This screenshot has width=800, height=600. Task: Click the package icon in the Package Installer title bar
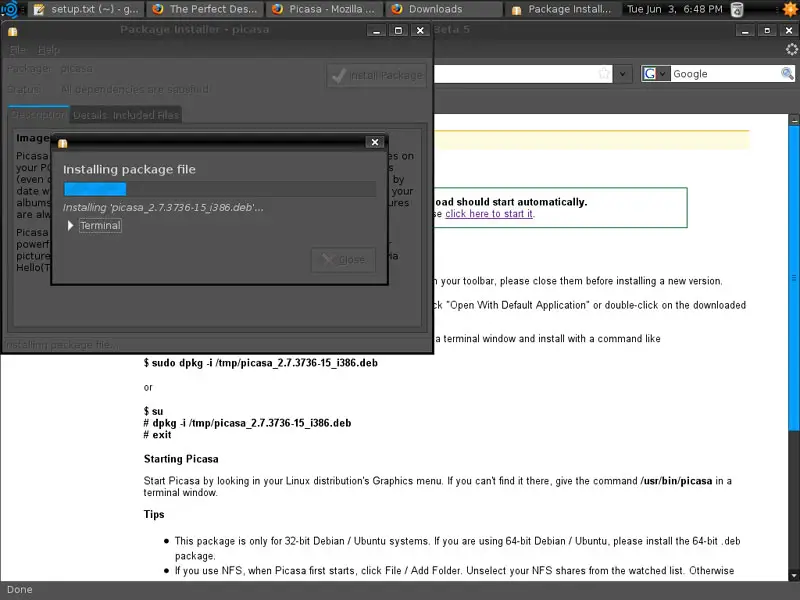[x=13, y=30]
